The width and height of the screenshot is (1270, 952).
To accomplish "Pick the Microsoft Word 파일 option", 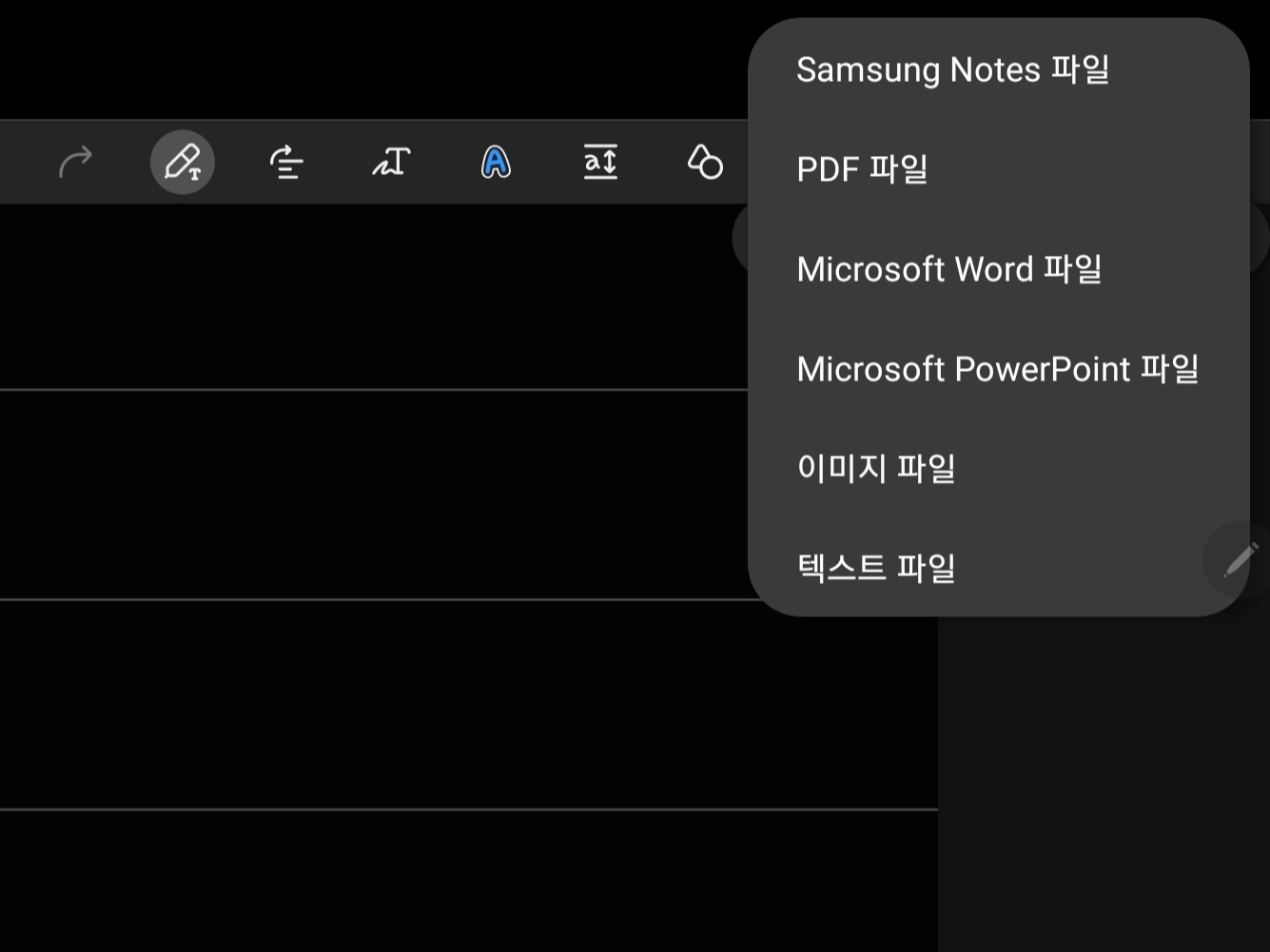I will click(x=949, y=269).
